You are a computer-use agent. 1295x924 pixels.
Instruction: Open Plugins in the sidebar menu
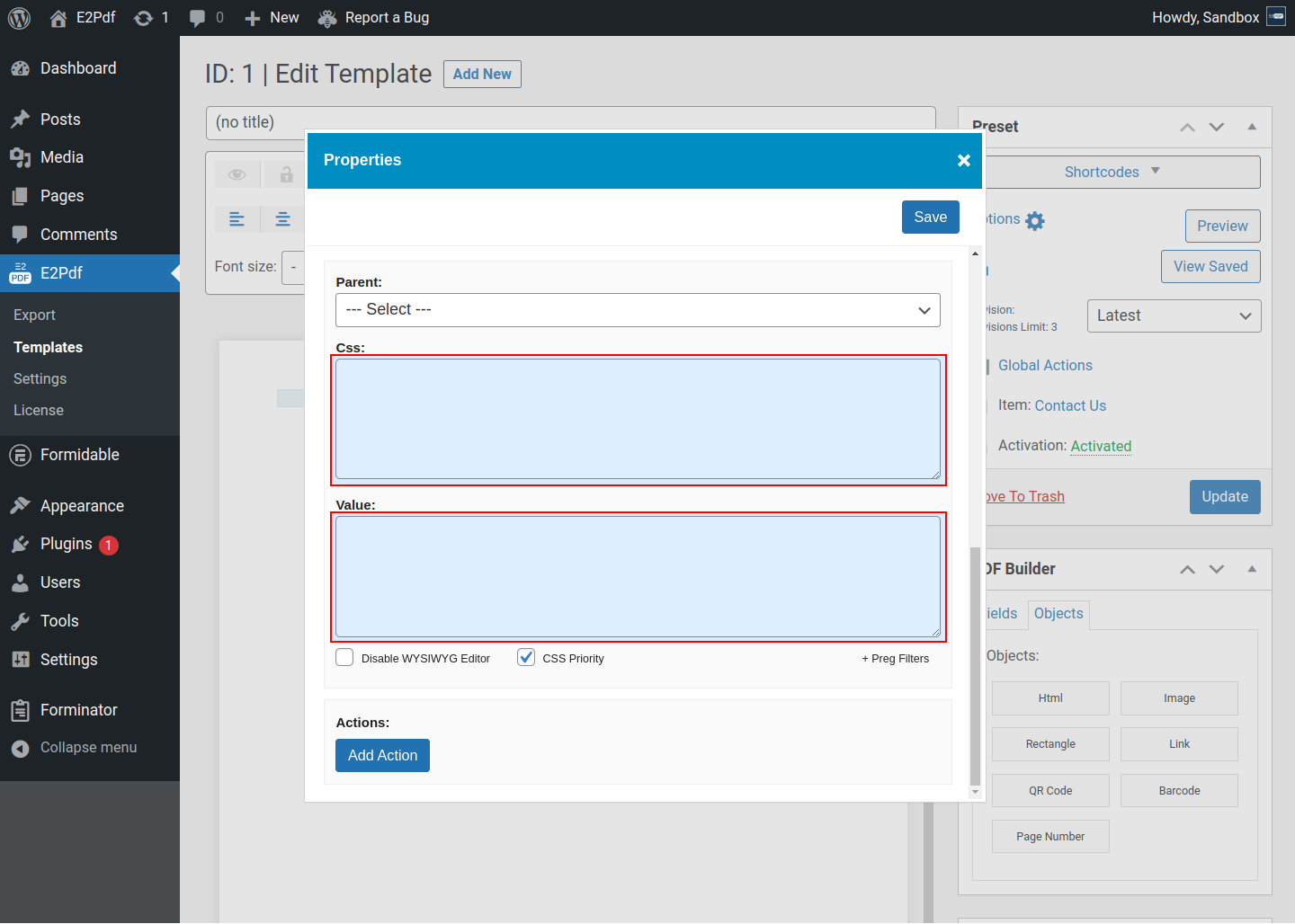67,545
